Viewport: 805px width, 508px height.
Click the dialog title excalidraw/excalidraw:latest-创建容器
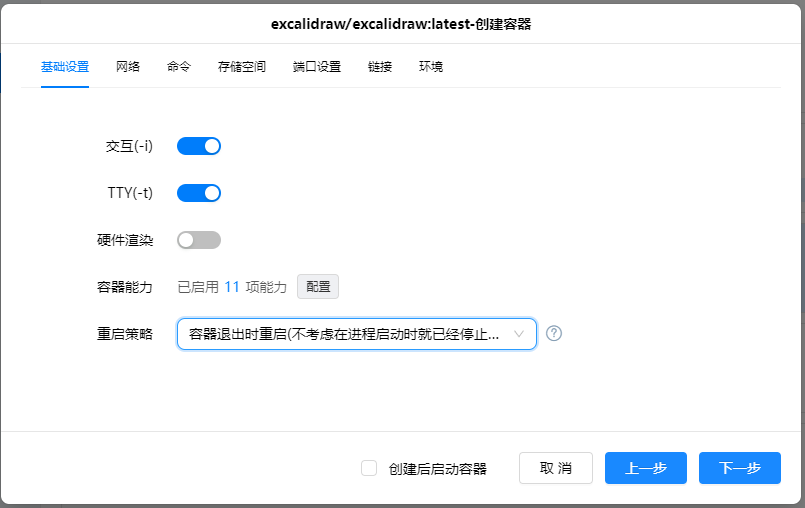[x=401, y=24]
